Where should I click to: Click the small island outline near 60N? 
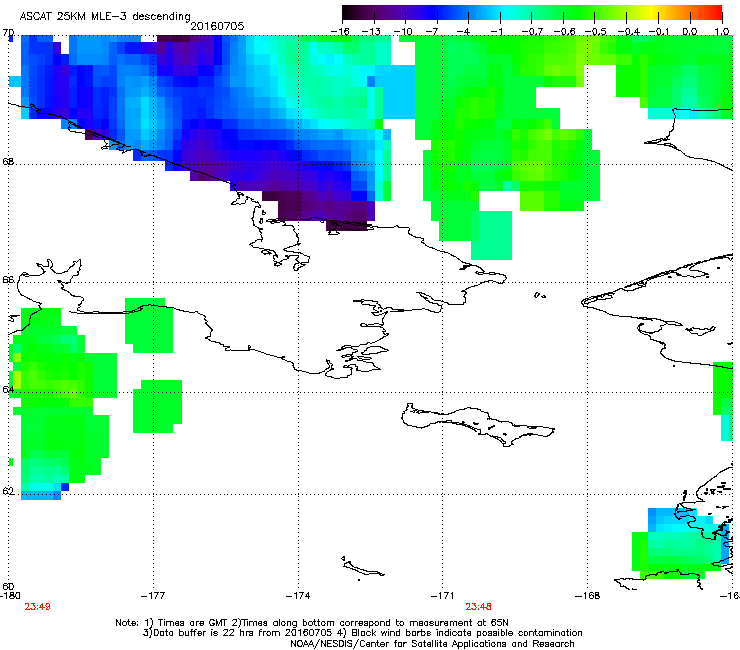(x=362, y=566)
